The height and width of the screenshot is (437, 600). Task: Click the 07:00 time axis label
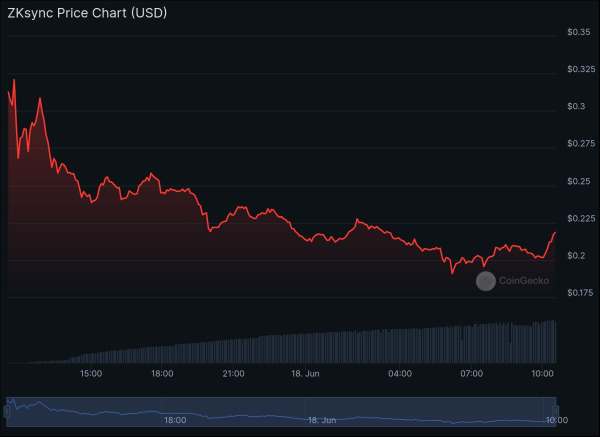pyautogui.click(x=471, y=373)
